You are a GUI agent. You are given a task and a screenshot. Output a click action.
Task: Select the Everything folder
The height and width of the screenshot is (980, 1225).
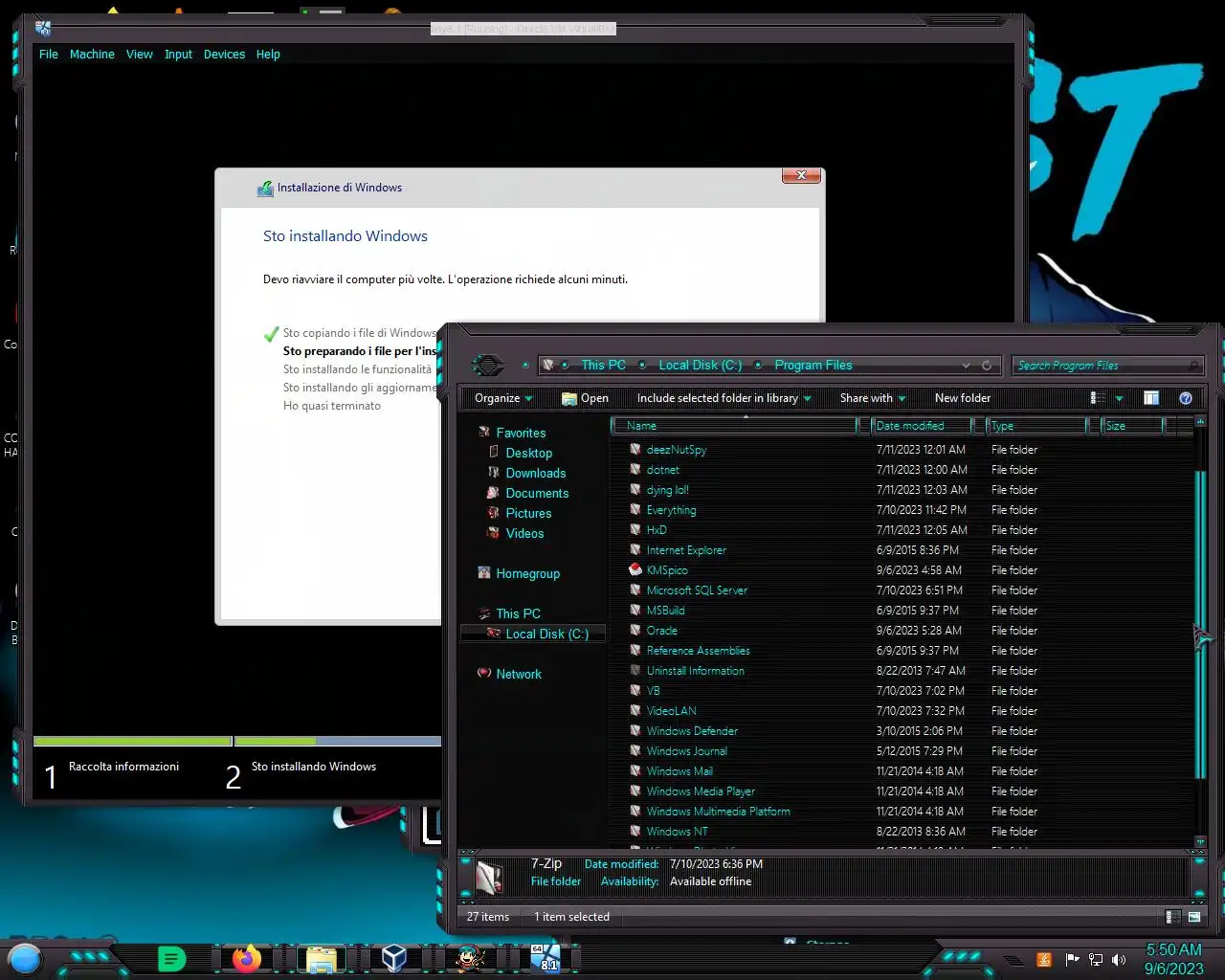(671, 510)
